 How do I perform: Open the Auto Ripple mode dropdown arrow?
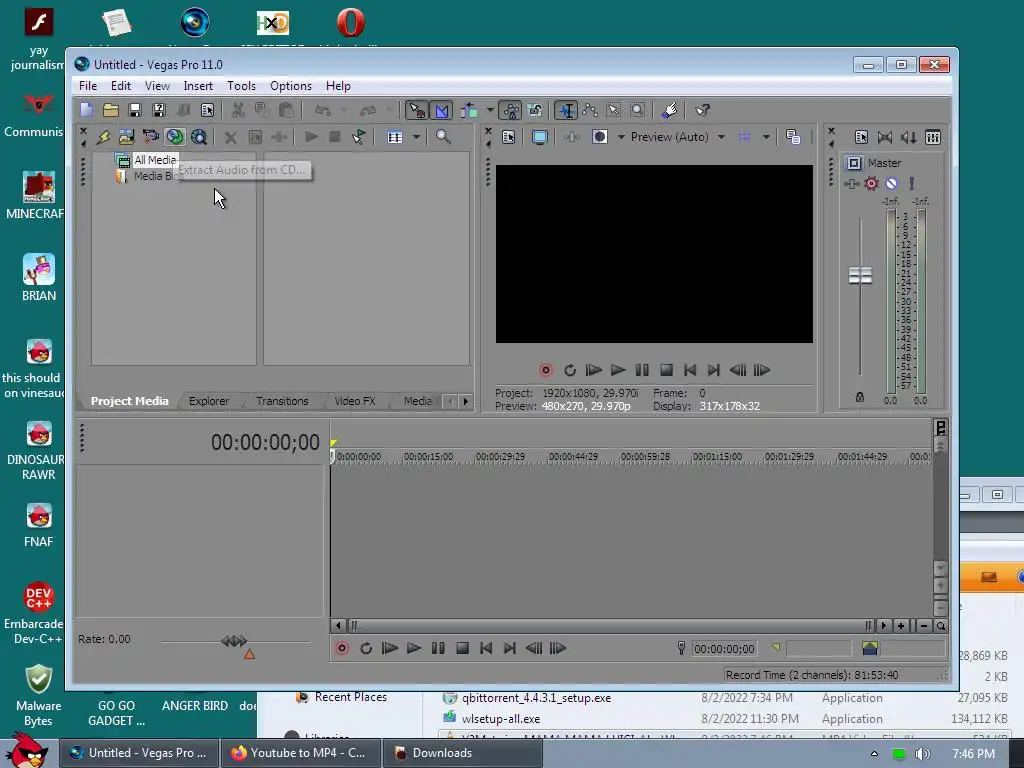pyautogui.click(x=490, y=110)
